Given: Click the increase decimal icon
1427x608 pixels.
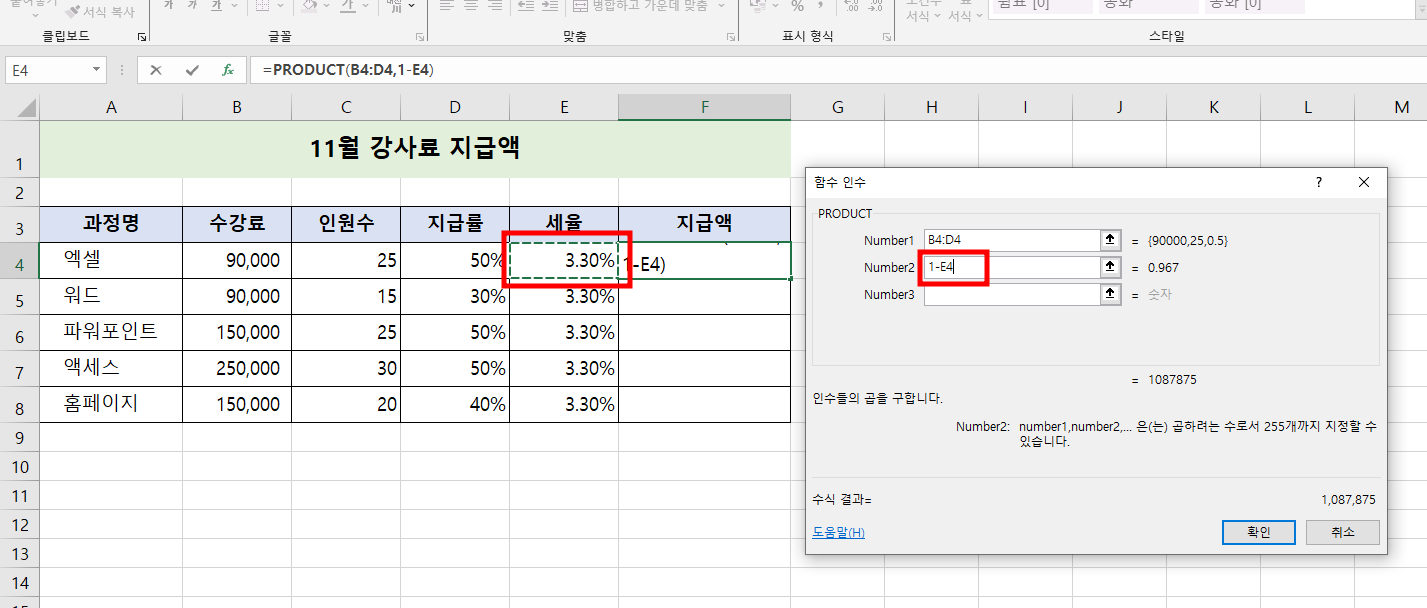Looking at the screenshot, I should click(x=850, y=6).
